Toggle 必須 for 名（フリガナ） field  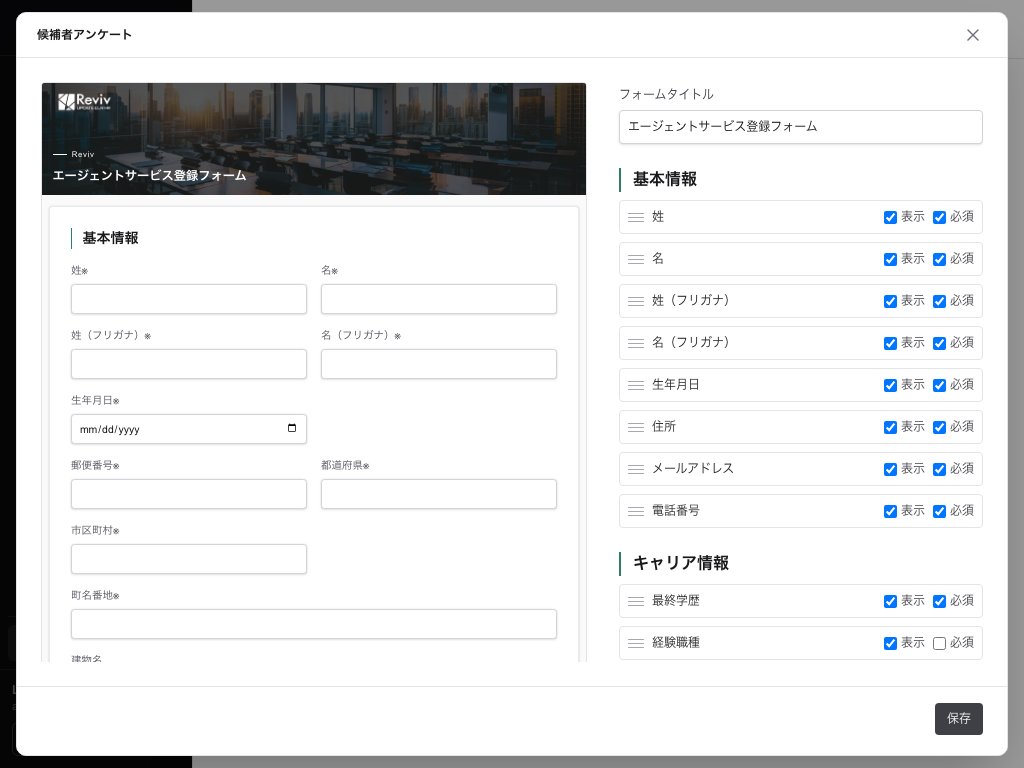tap(939, 344)
